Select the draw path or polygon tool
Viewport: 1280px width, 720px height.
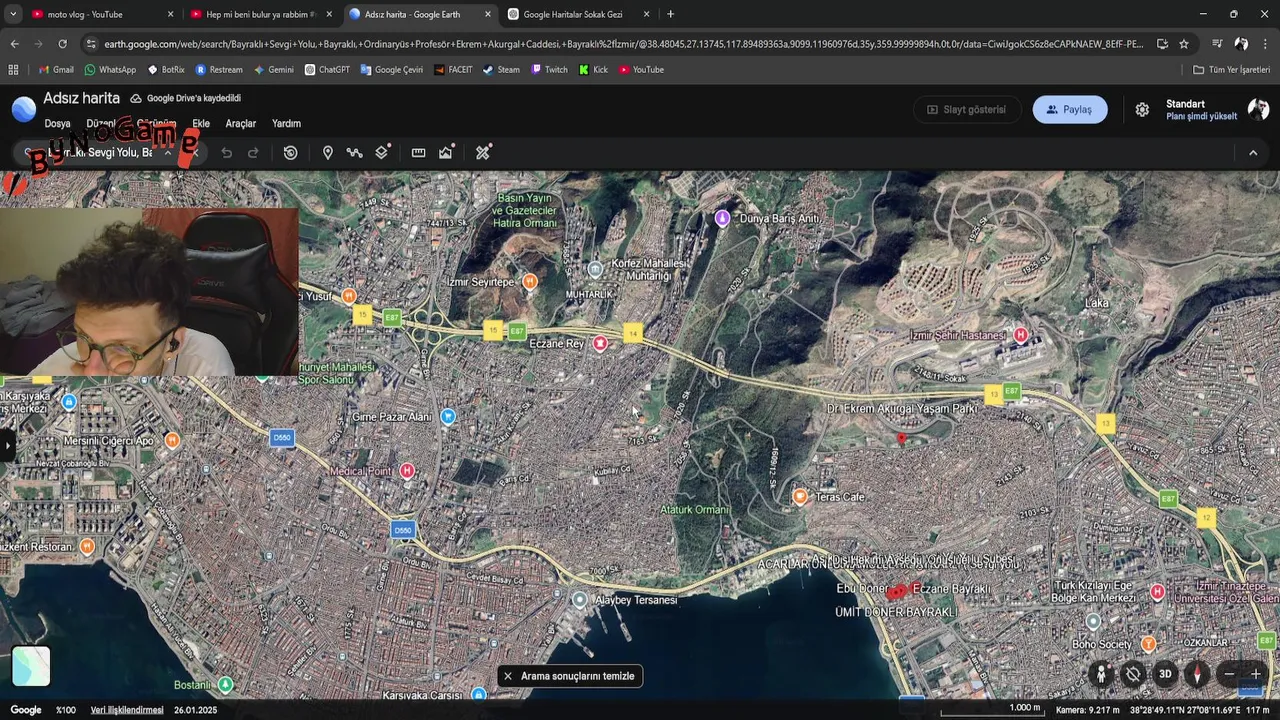pos(354,153)
